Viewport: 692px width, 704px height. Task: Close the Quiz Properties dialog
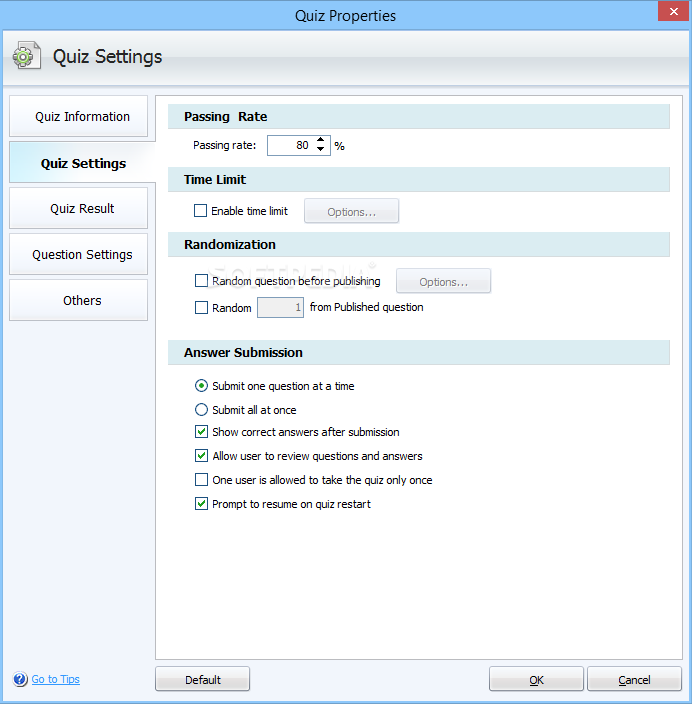[674, 11]
